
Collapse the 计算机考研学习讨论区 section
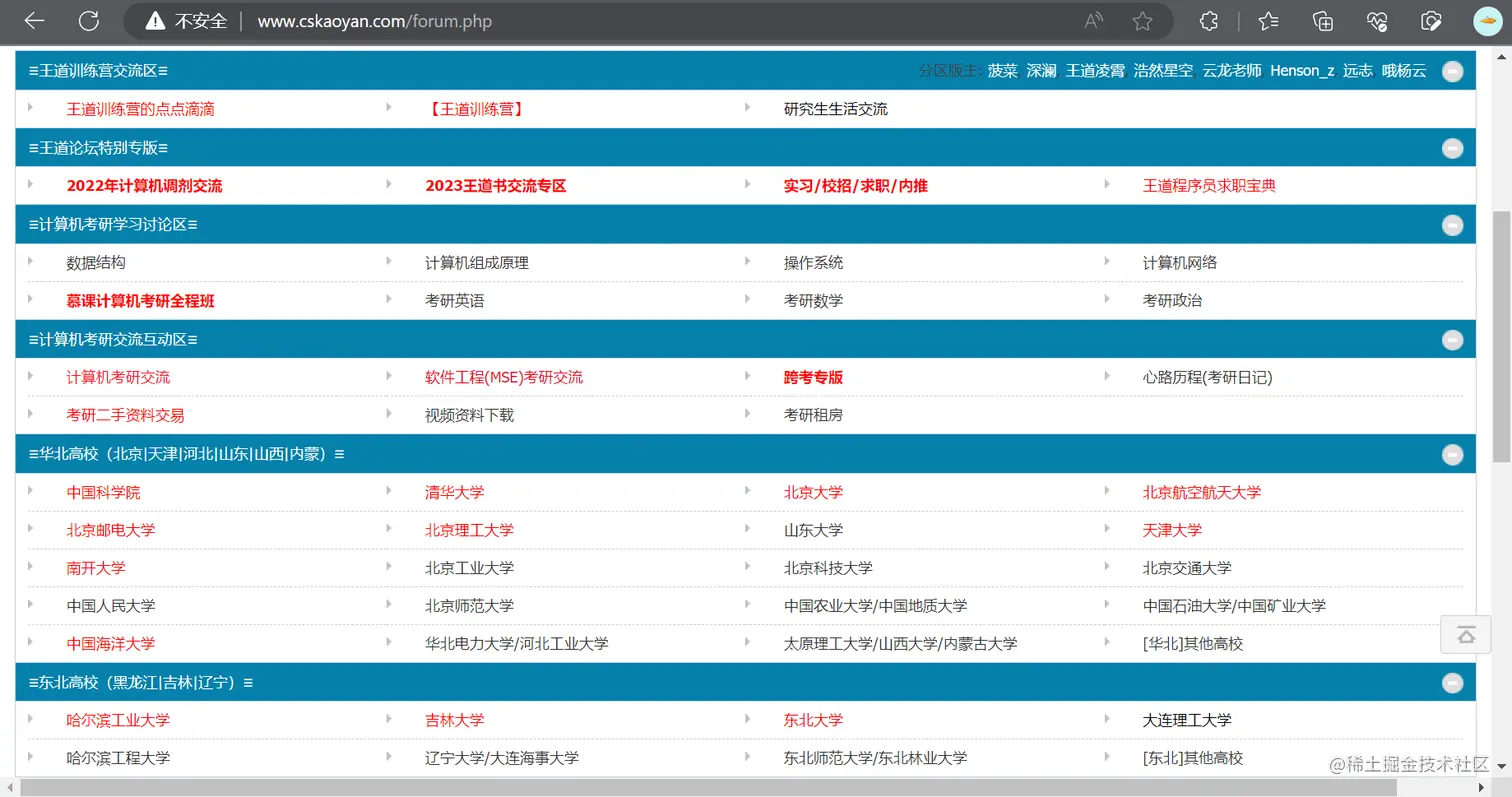click(1452, 225)
